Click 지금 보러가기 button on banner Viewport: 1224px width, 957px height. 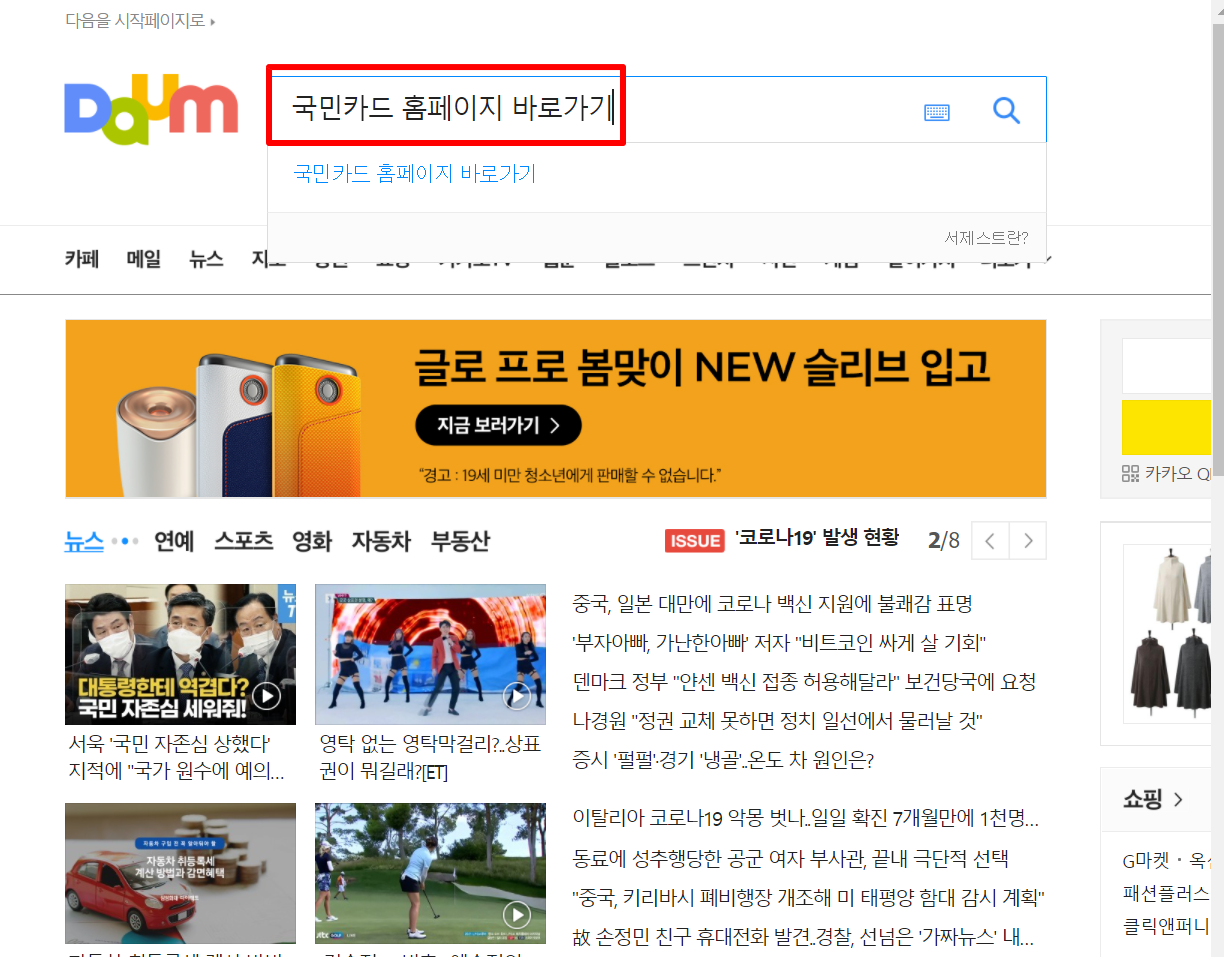tap(498, 425)
